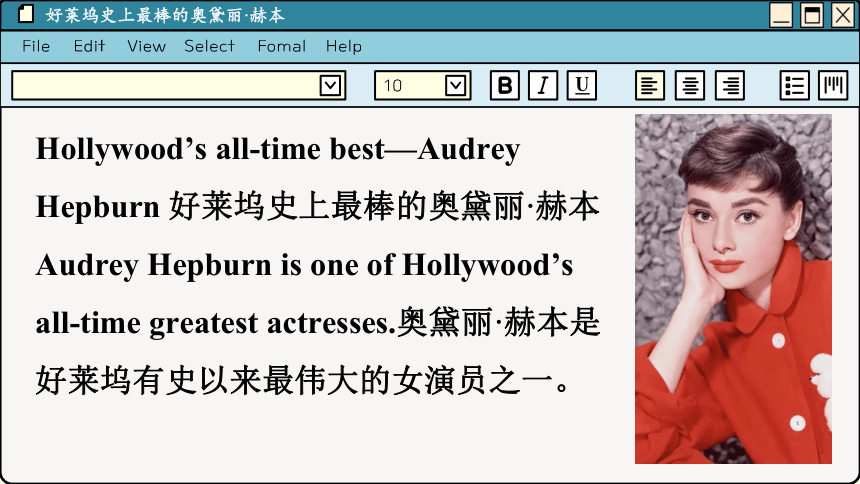The width and height of the screenshot is (860, 484).
Task: Click the document icon in title bar
Action: pos(26,14)
